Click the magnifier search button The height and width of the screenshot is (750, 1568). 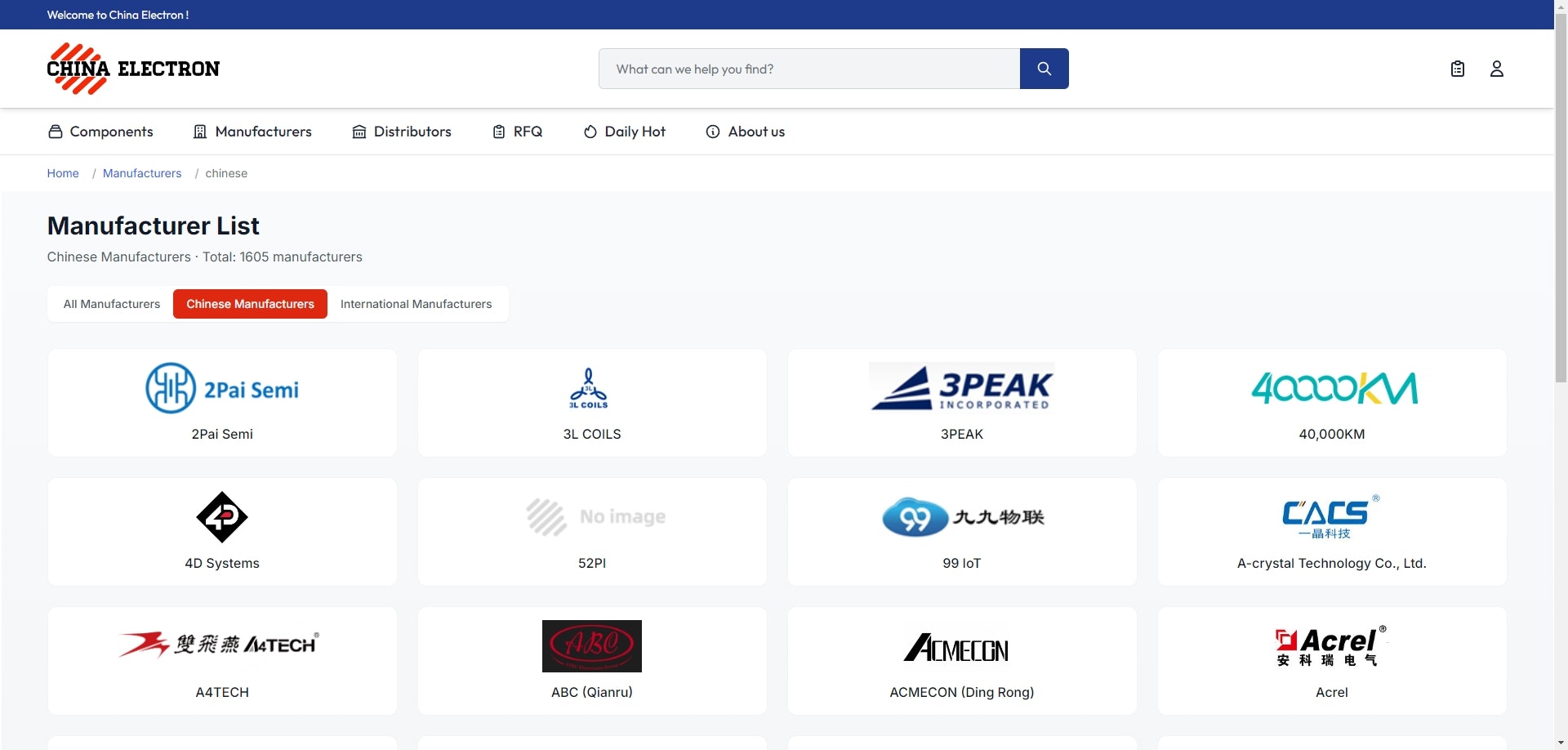pos(1044,69)
